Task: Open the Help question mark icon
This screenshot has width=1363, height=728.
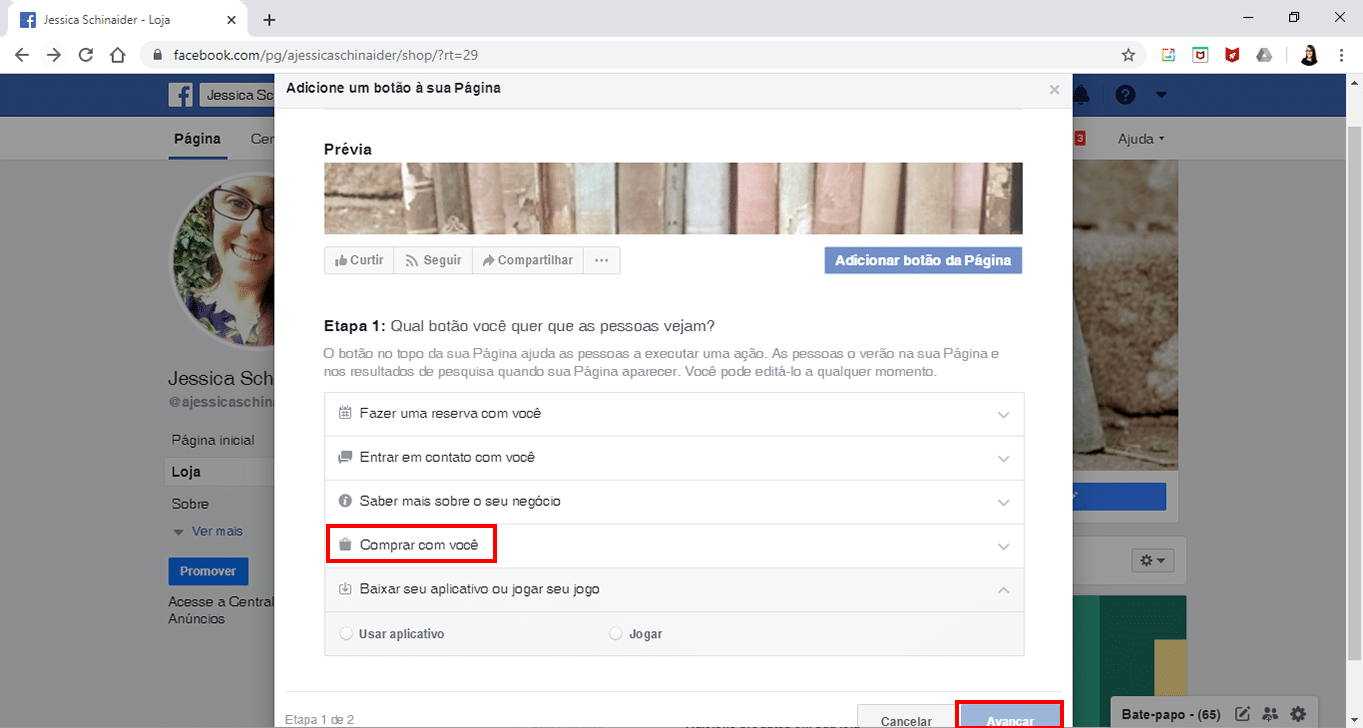Action: click(1125, 95)
